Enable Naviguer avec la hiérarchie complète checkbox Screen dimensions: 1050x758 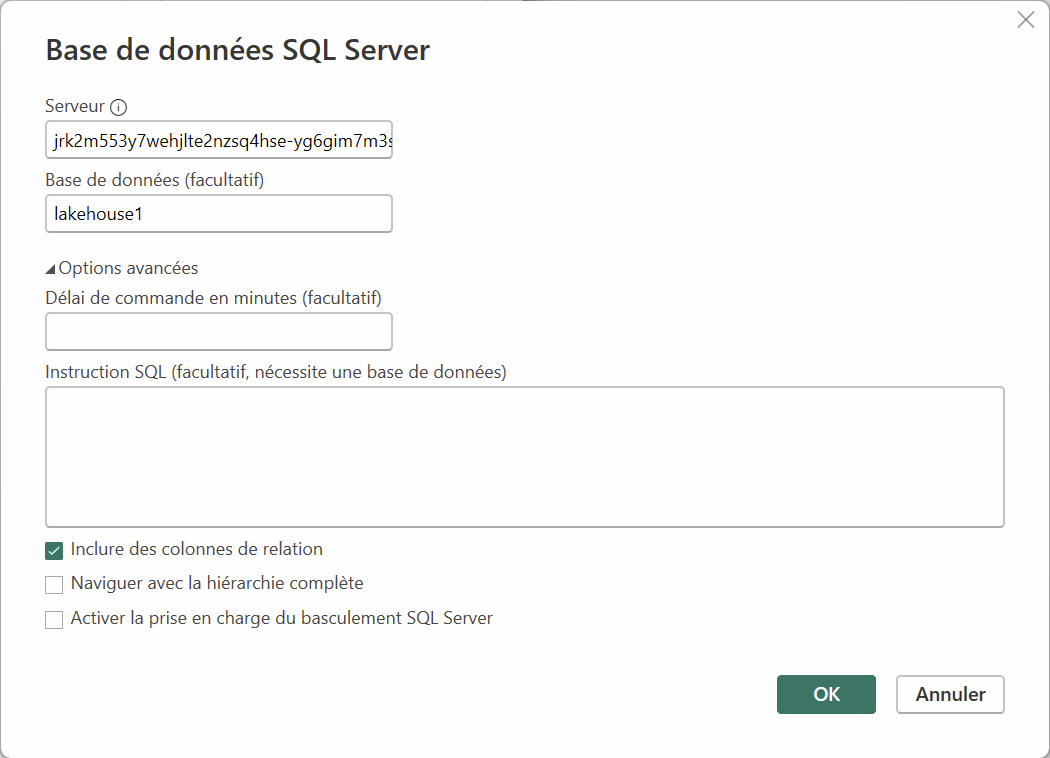click(54, 585)
